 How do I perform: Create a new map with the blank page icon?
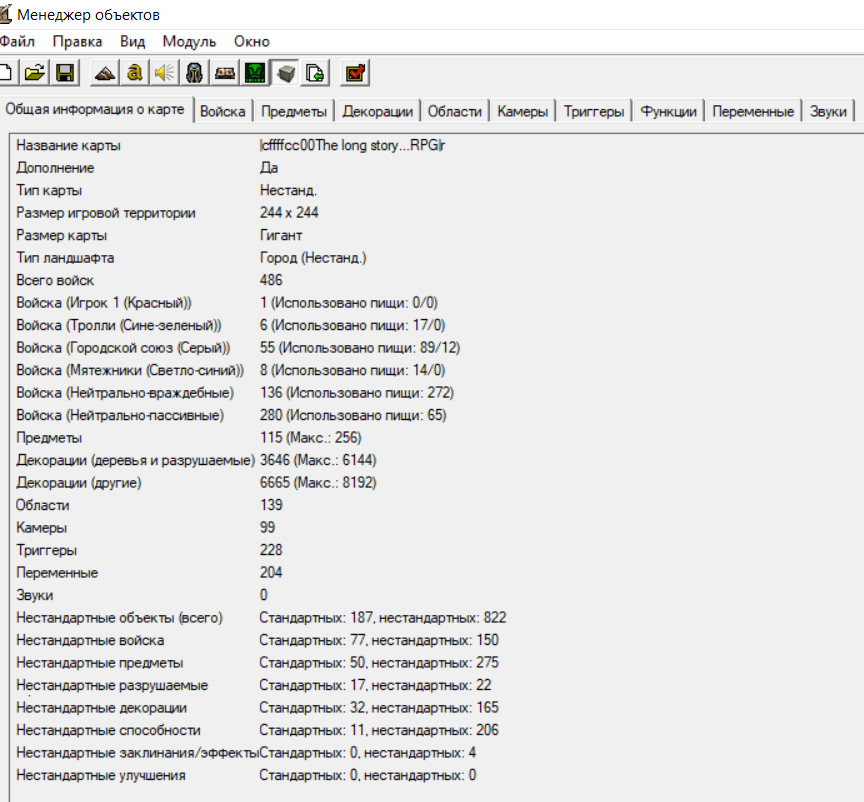7,73
